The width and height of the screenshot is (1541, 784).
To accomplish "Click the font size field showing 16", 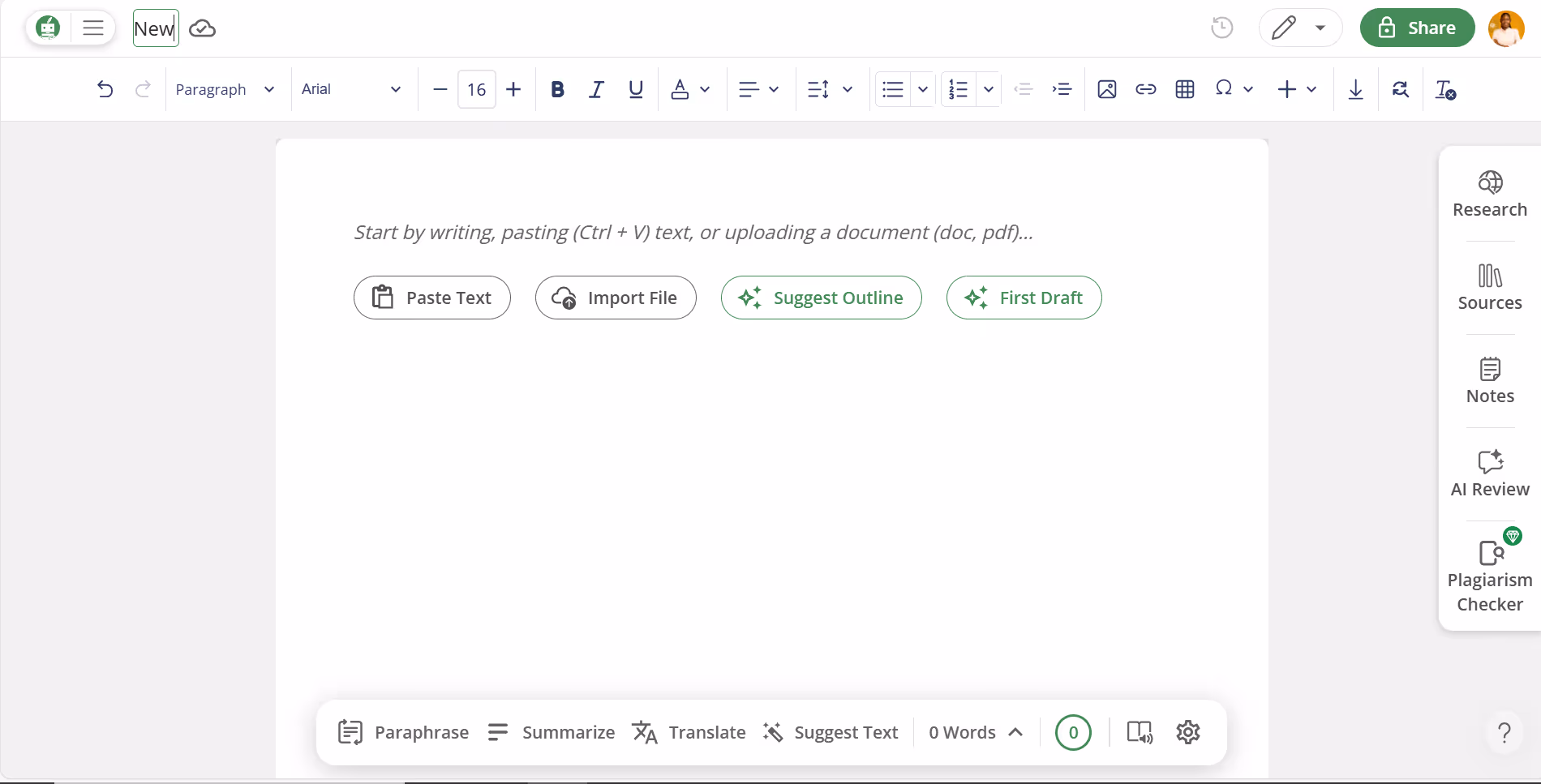I will click(477, 89).
